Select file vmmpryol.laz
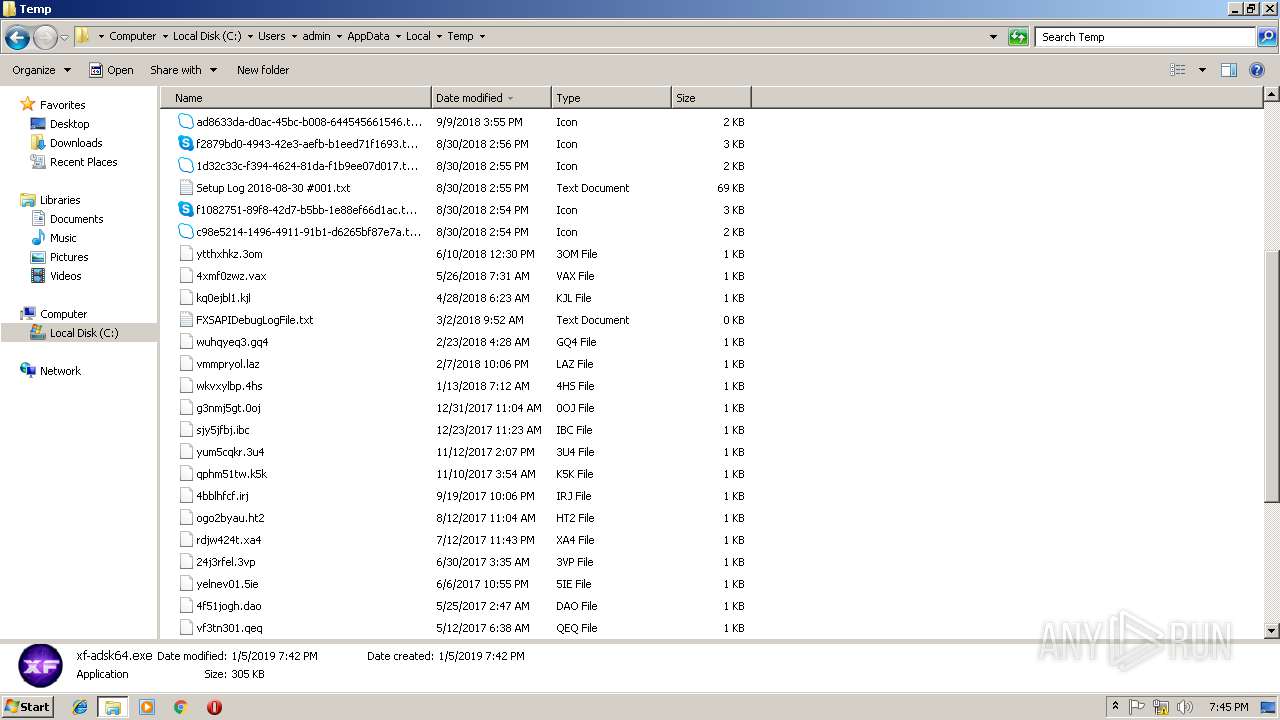The height and width of the screenshot is (720, 1280). click(x=228, y=364)
